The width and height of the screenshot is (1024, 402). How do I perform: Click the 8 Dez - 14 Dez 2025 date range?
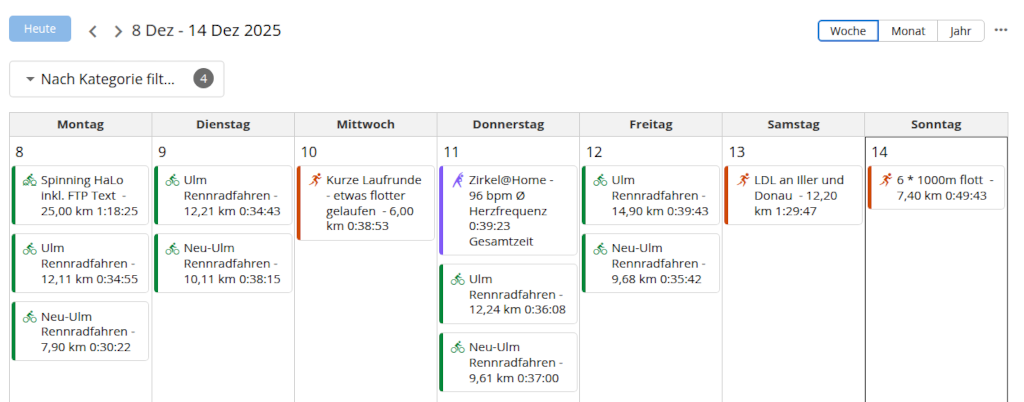pyautogui.click(x=206, y=30)
